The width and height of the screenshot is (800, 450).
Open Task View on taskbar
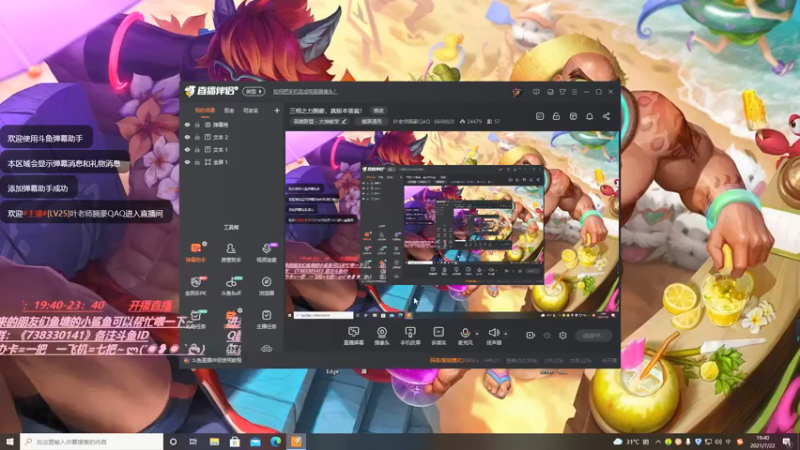(193, 441)
